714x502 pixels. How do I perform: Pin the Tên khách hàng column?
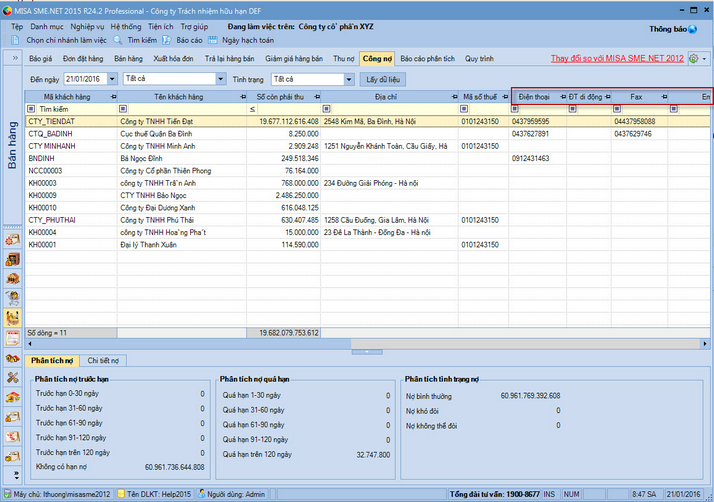pyautogui.click(x=243, y=97)
